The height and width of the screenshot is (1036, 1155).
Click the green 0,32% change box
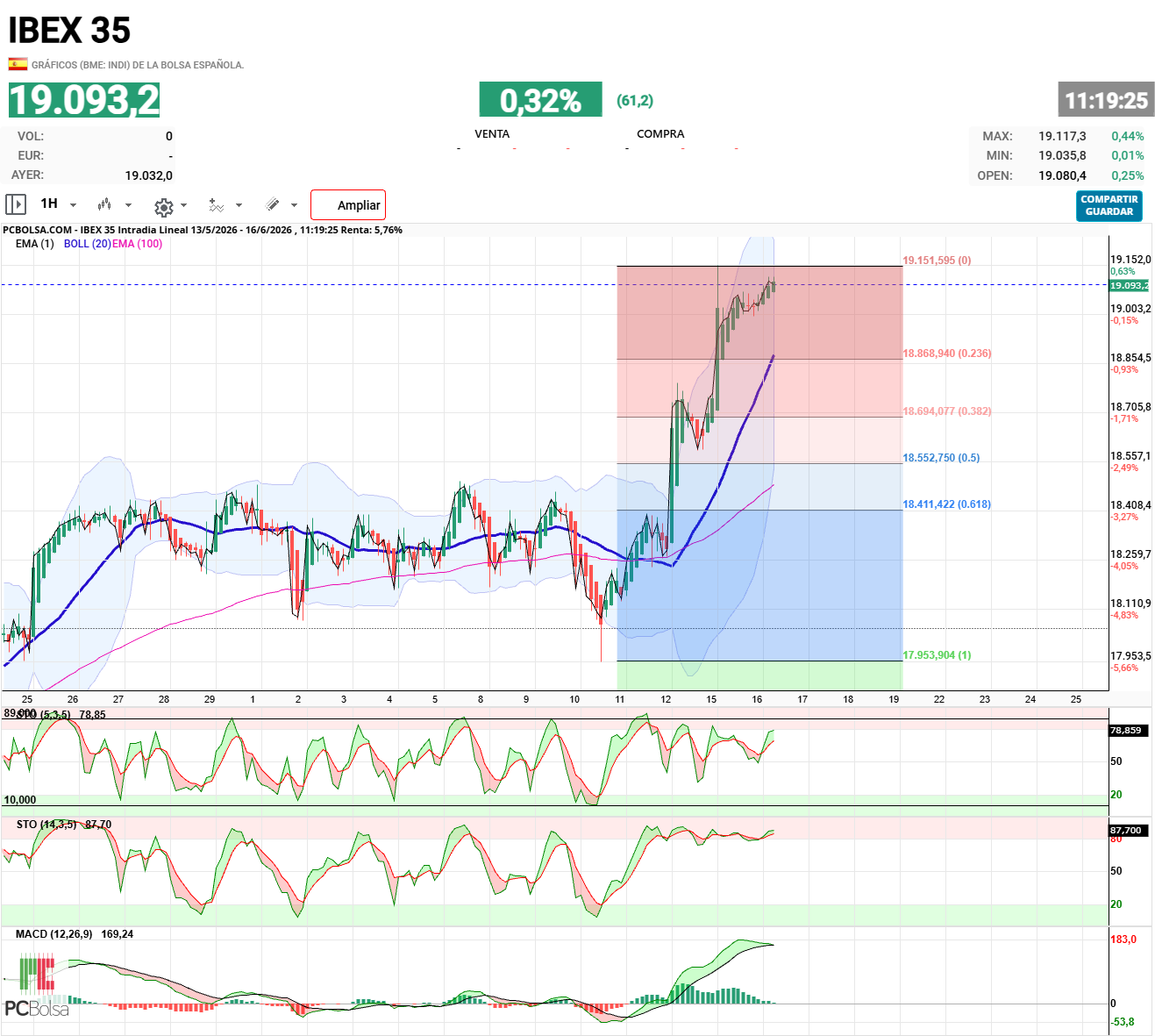[x=540, y=100]
